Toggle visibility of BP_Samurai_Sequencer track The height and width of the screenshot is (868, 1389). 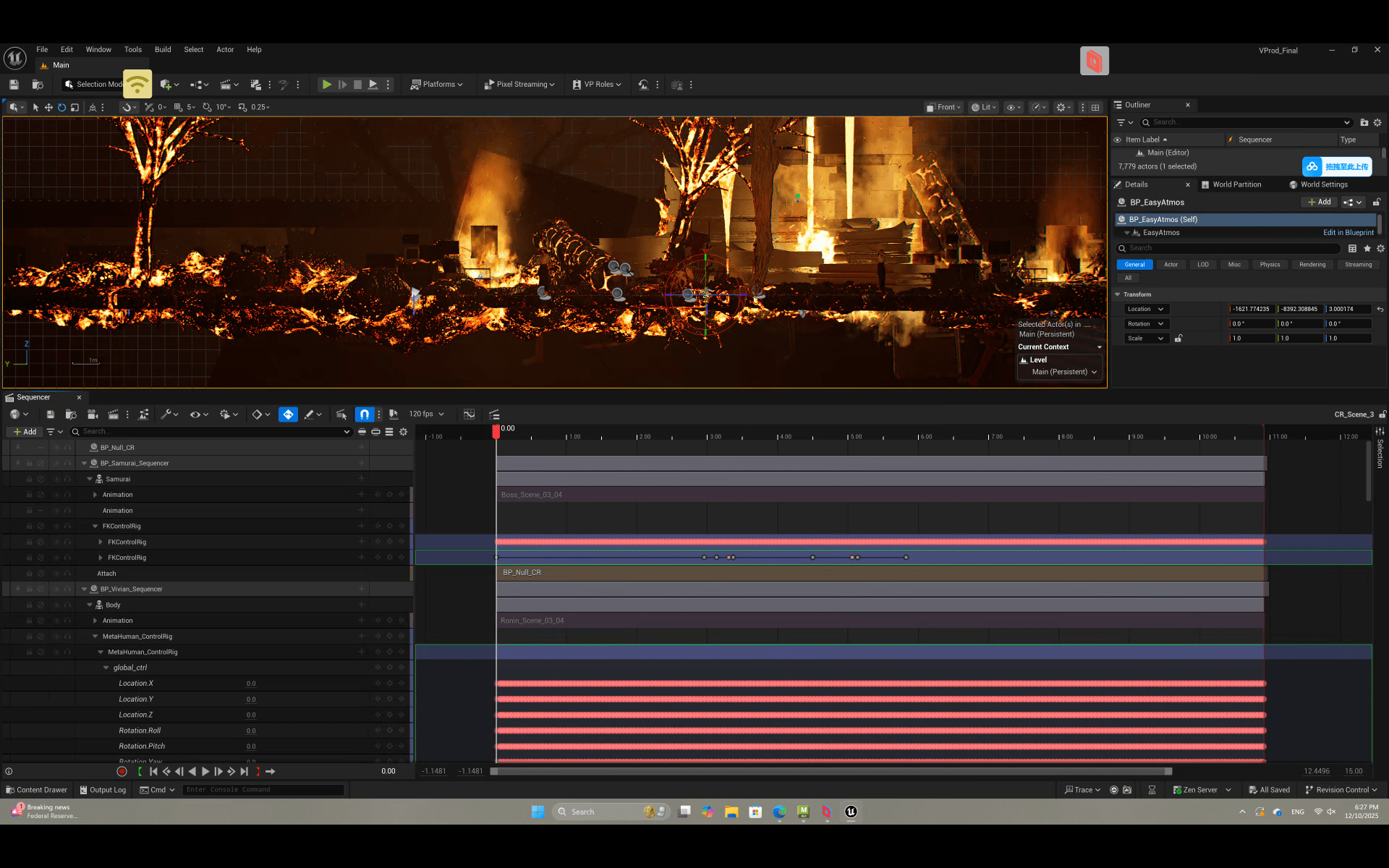(56, 464)
